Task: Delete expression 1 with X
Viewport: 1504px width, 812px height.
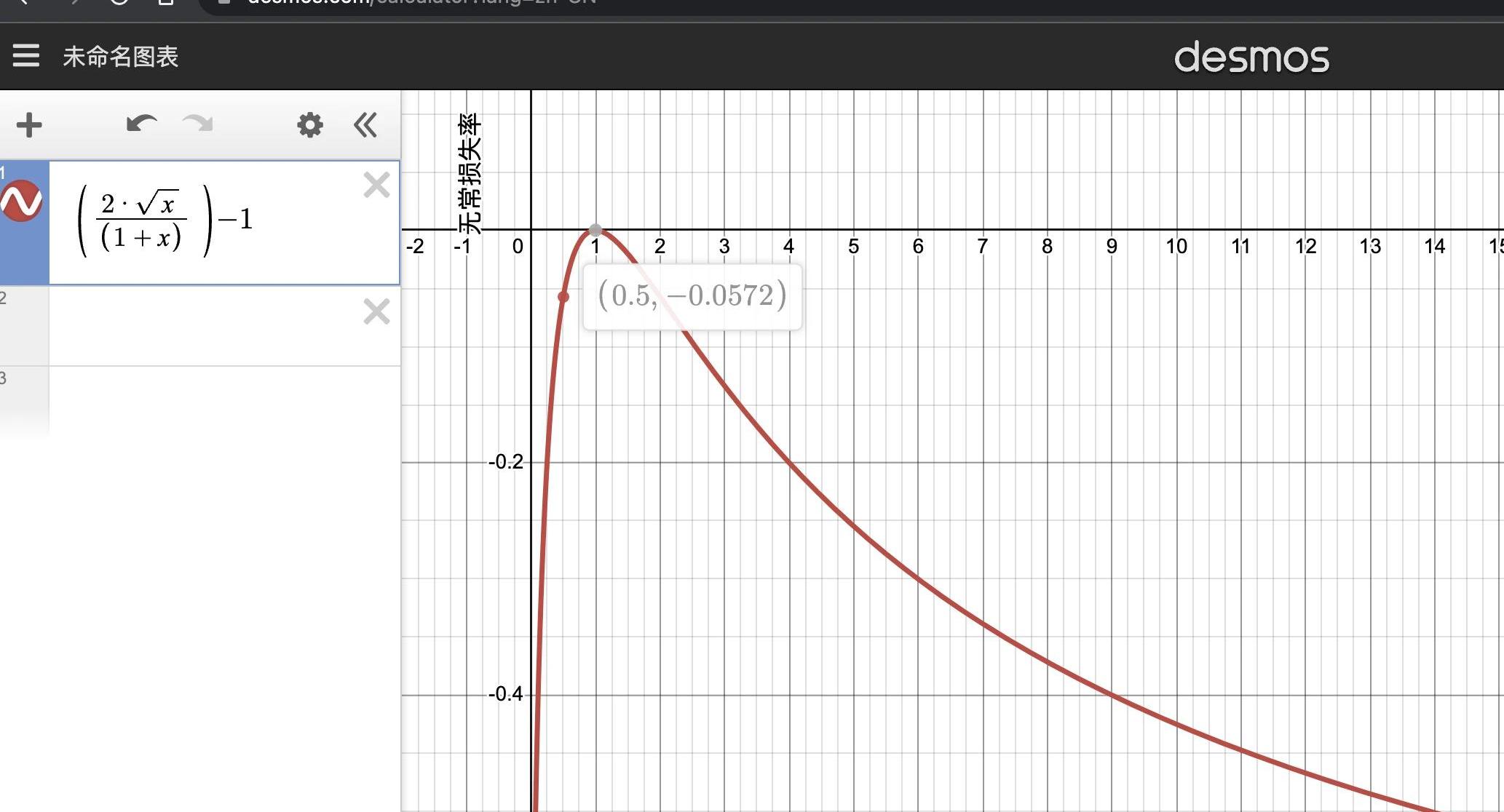Action: point(376,185)
